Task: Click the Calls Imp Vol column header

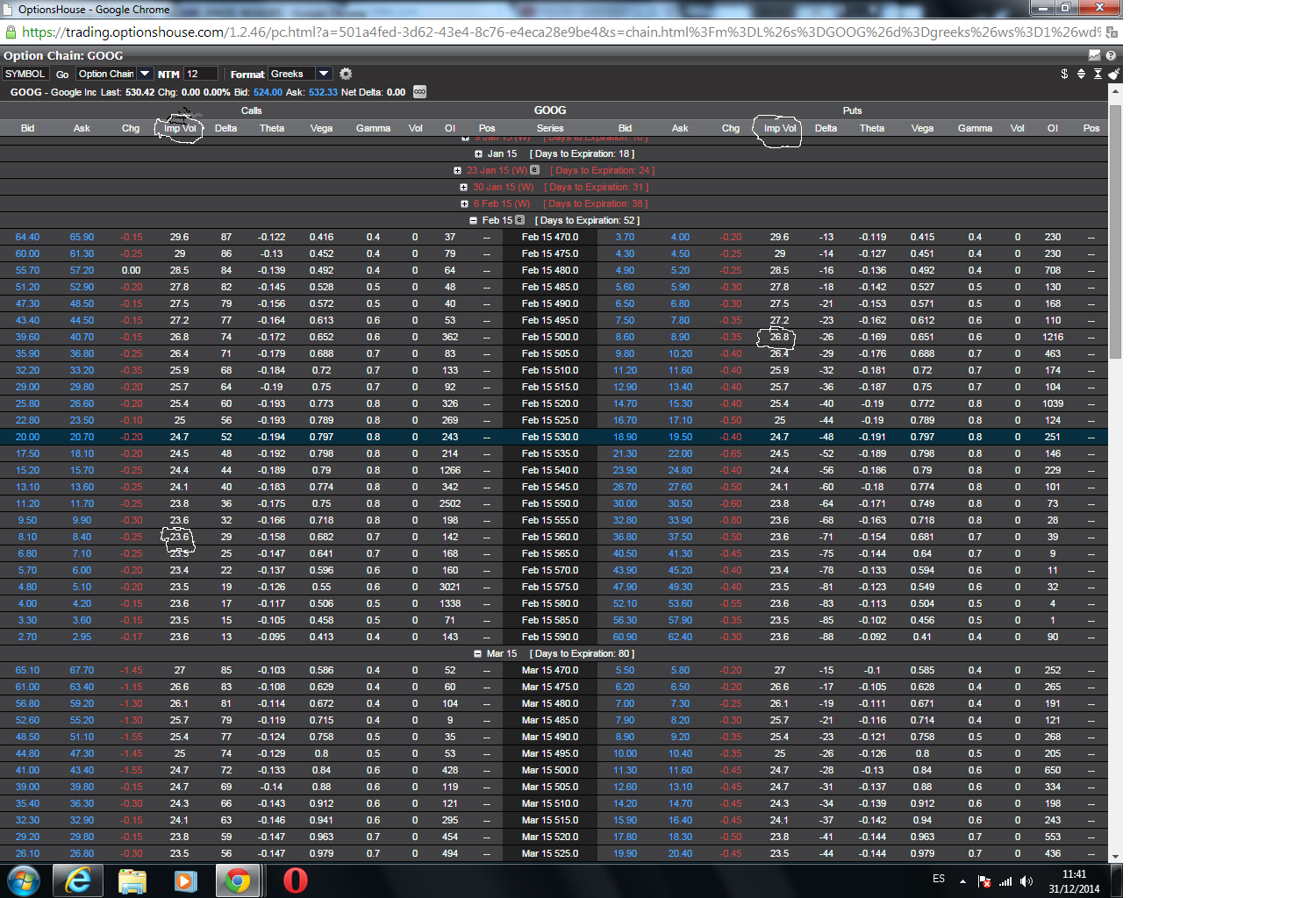Action: [x=180, y=128]
